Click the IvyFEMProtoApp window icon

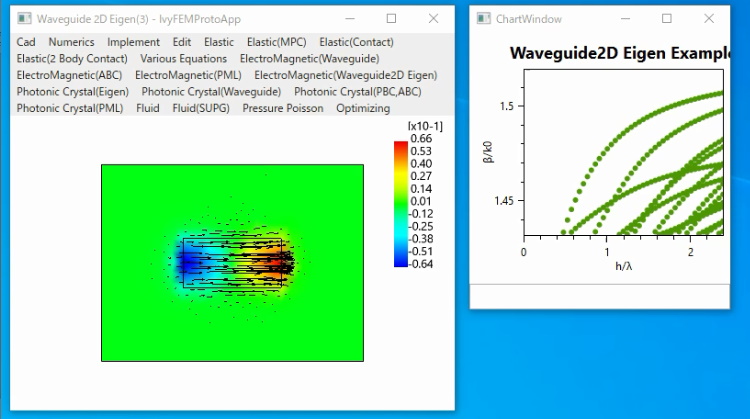24,19
